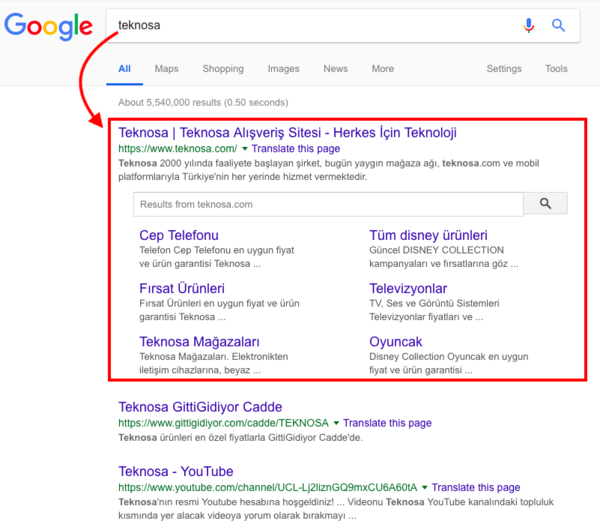Viewport: 600px width, 527px height.
Task: Open Teknosa Alışveriş Sitesi result title
Action: coord(287,133)
